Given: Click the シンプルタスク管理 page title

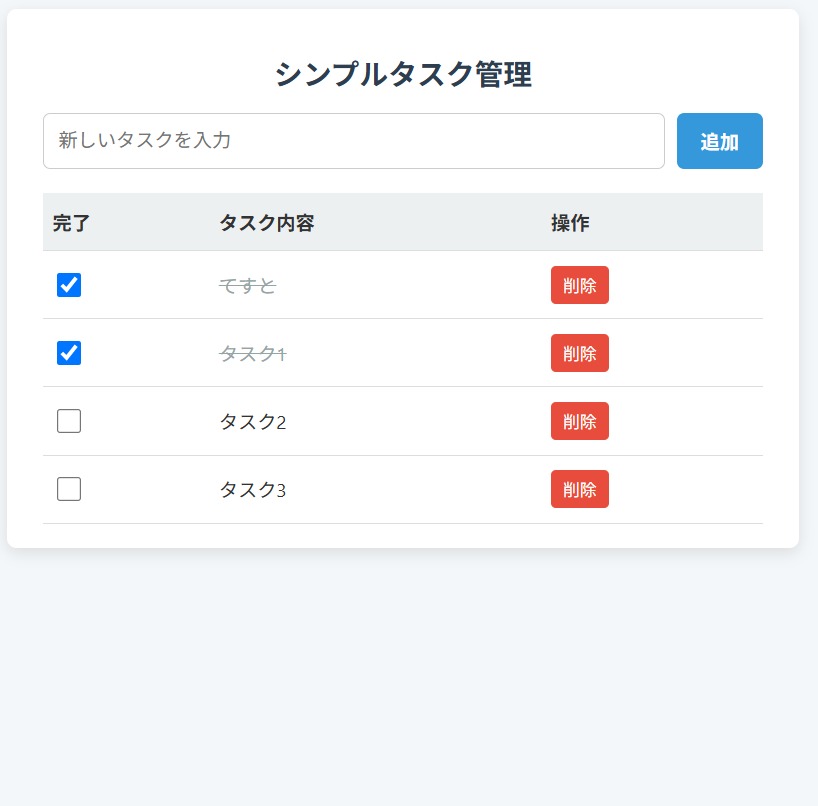Looking at the screenshot, I should click(x=403, y=74).
